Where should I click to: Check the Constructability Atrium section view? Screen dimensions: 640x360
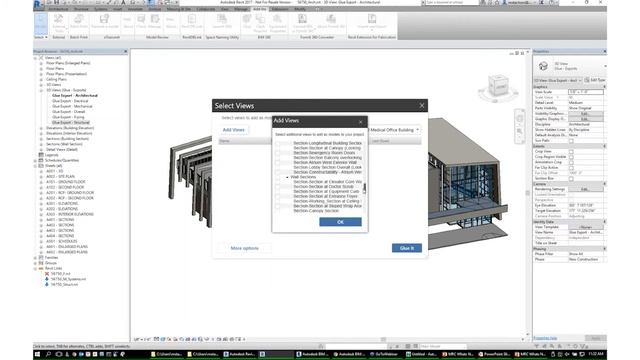click(x=278, y=172)
